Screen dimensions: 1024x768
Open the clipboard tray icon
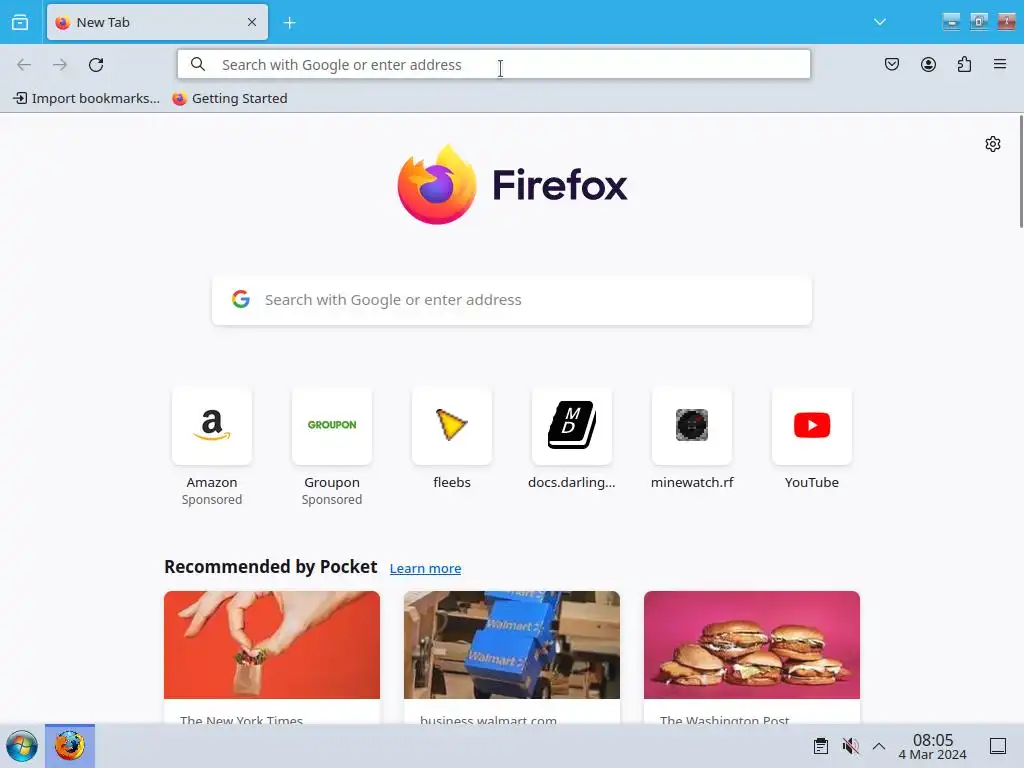coord(821,746)
